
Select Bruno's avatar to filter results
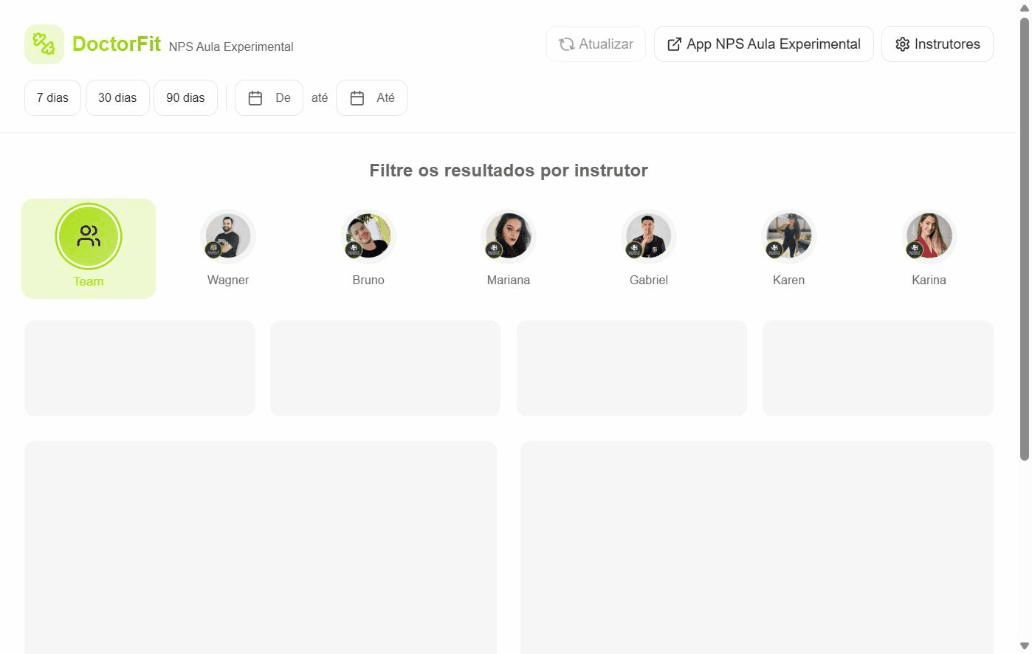[x=368, y=236]
